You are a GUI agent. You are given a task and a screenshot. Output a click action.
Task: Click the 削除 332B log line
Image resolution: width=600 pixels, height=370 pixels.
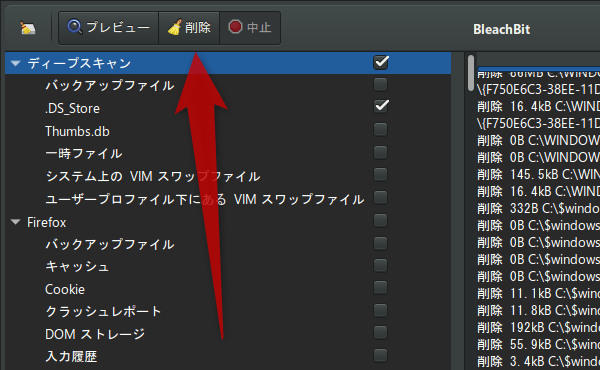(538, 209)
